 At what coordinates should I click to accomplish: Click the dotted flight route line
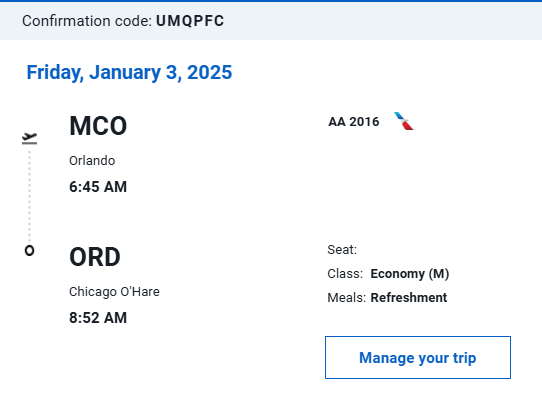(29, 196)
